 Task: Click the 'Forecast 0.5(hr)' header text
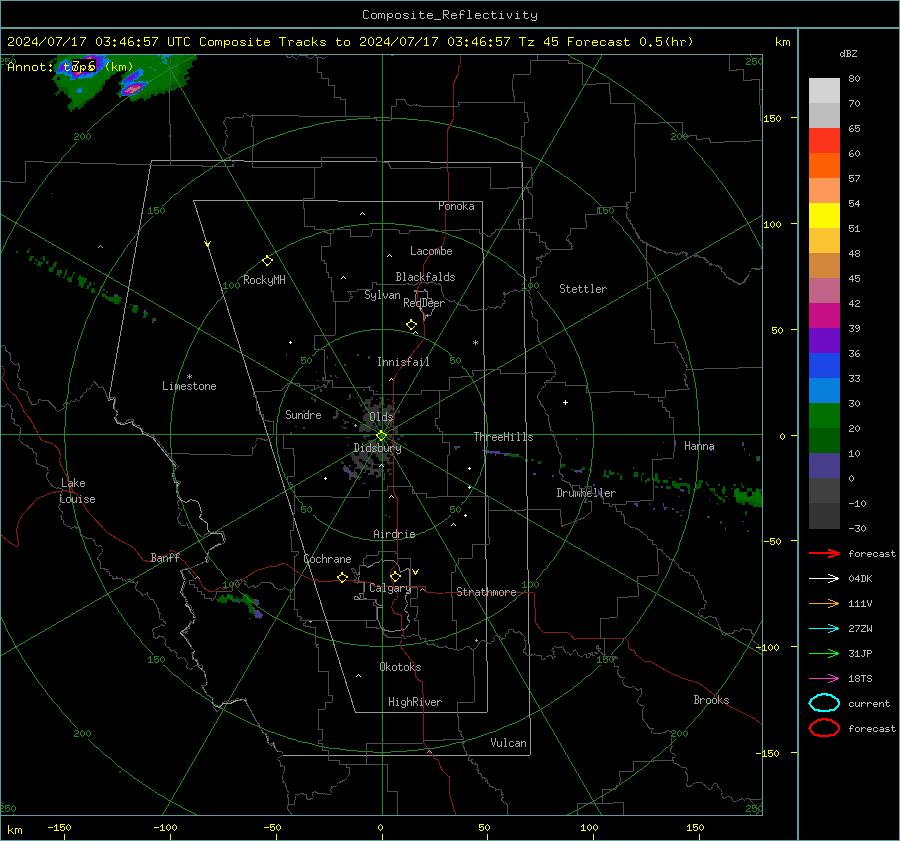tap(630, 42)
